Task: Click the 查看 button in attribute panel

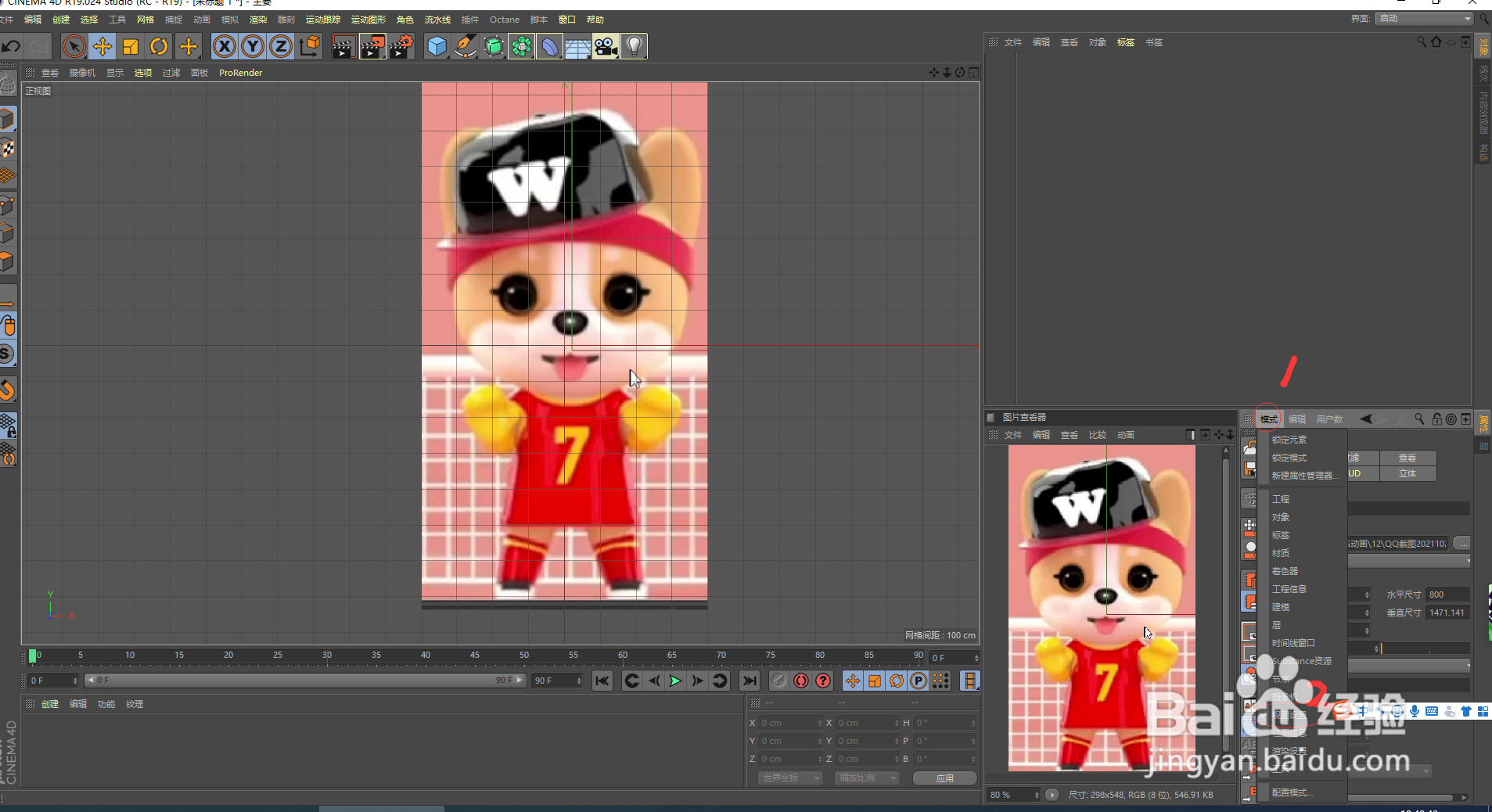Action: point(1408,458)
